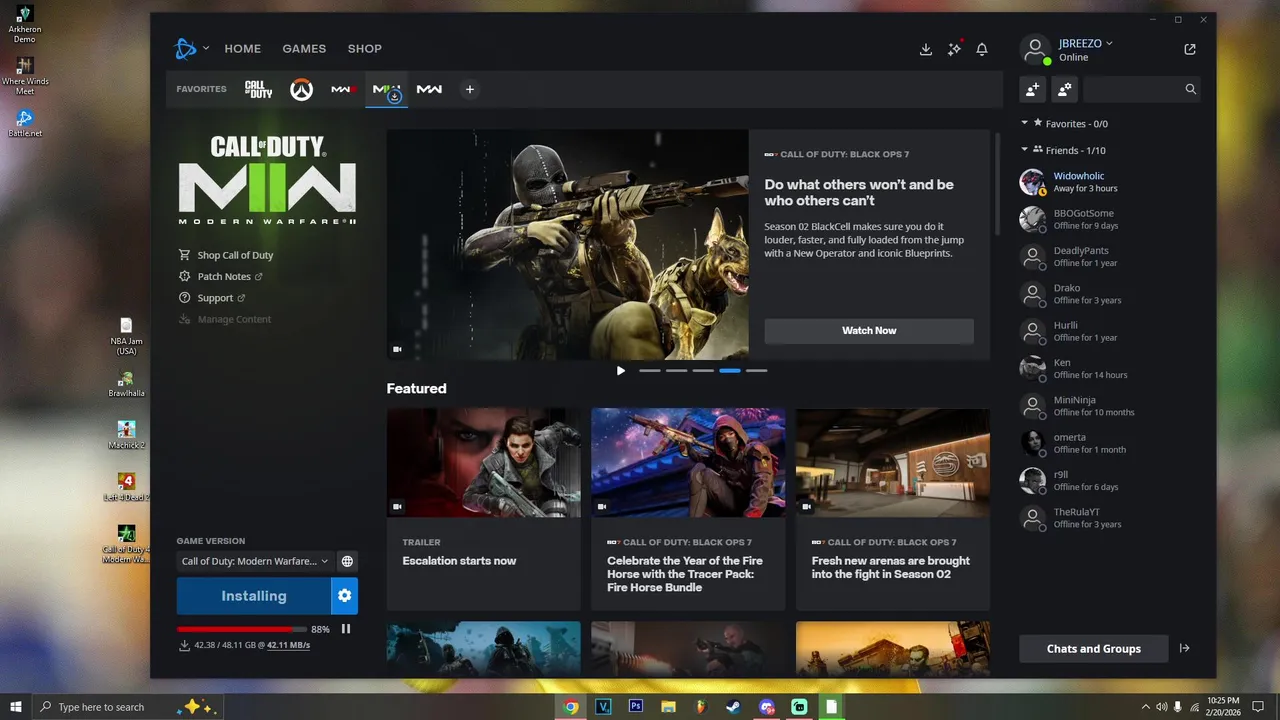The height and width of the screenshot is (720, 1280).
Task: Select the active MW II tab
Action: pyautogui.click(x=386, y=90)
